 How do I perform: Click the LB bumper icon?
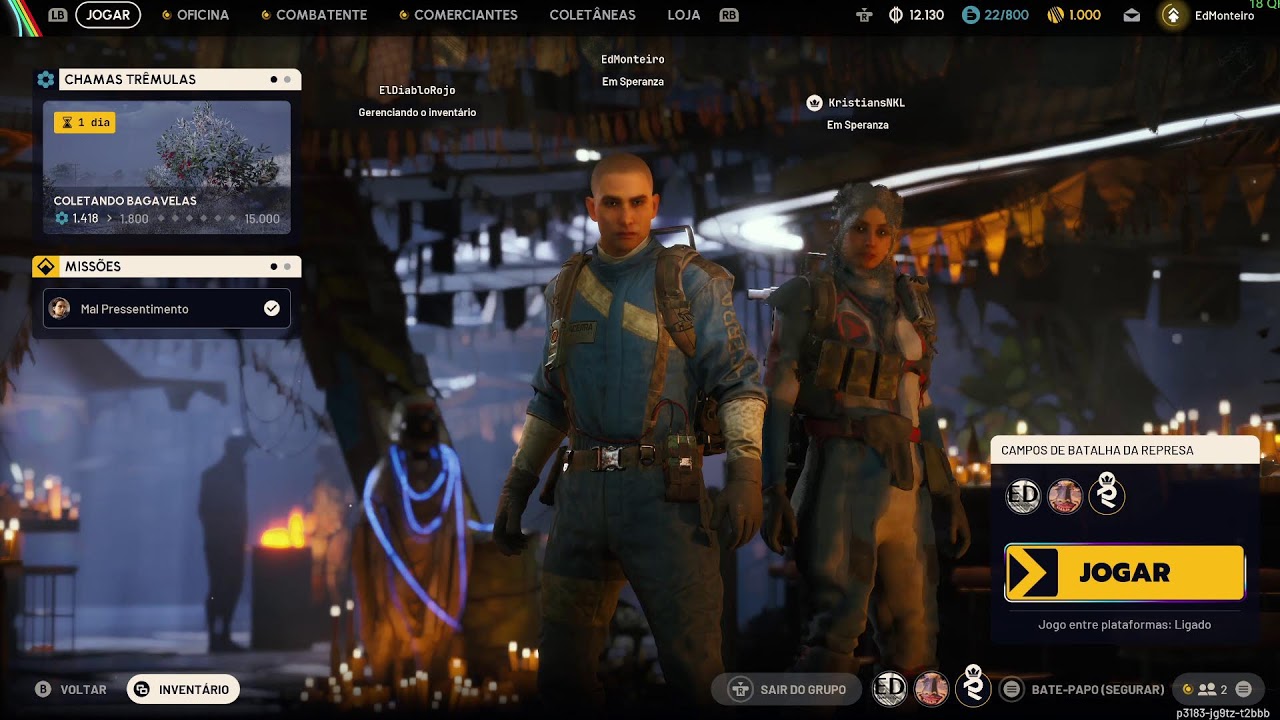58,15
